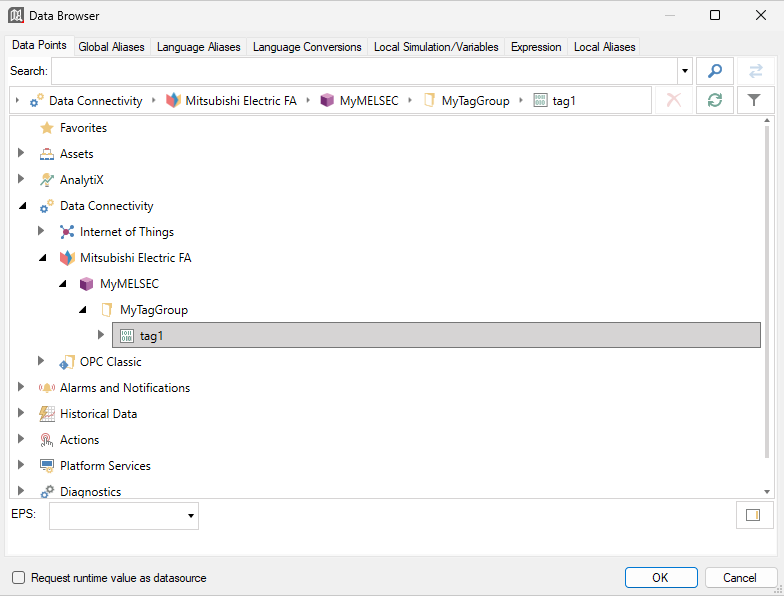
Task: Open the Expression tab
Action: (536, 47)
